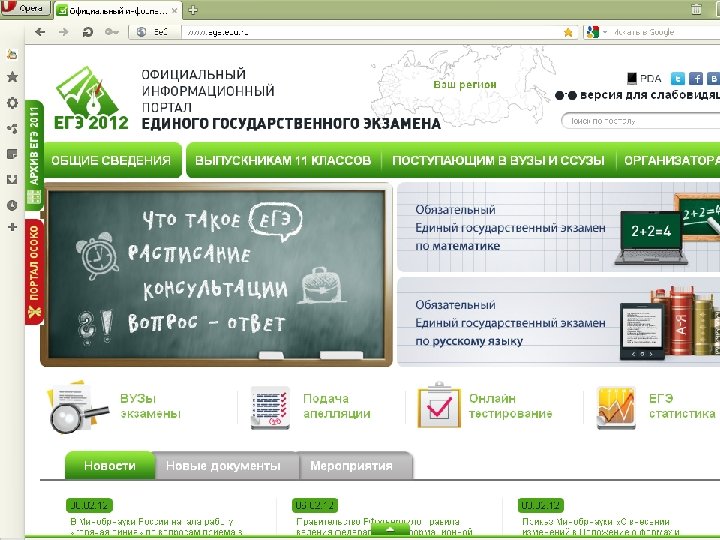Open Widgets gear panel in sidebar

point(12,102)
